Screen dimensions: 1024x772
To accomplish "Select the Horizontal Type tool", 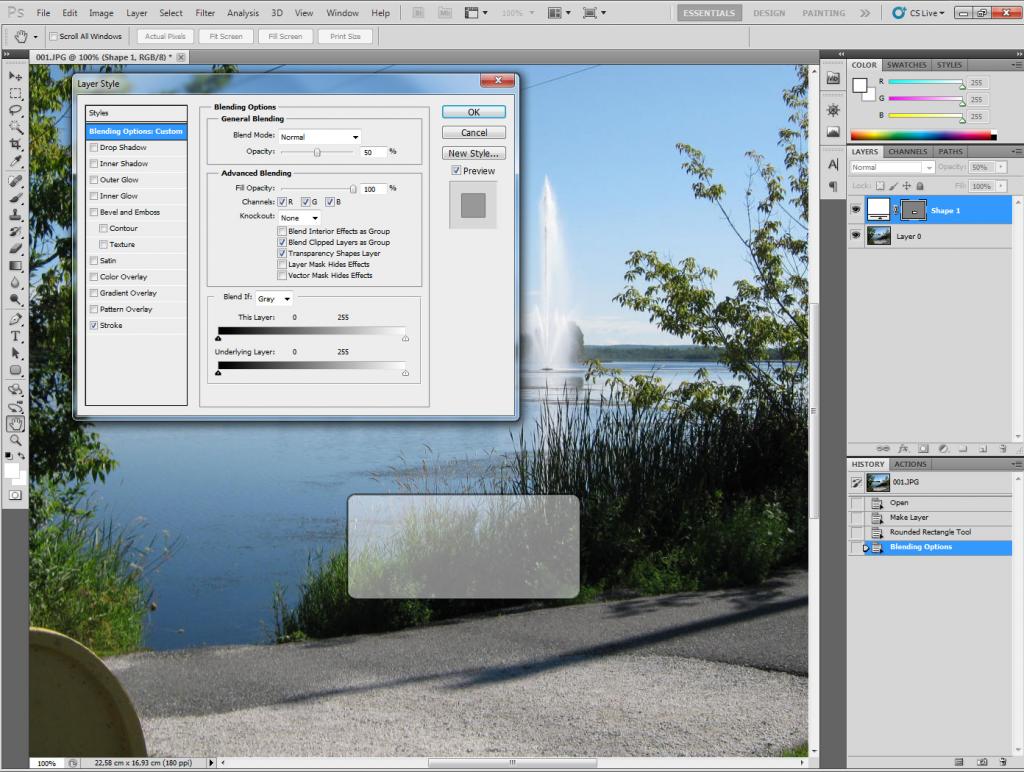I will pyautogui.click(x=15, y=336).
